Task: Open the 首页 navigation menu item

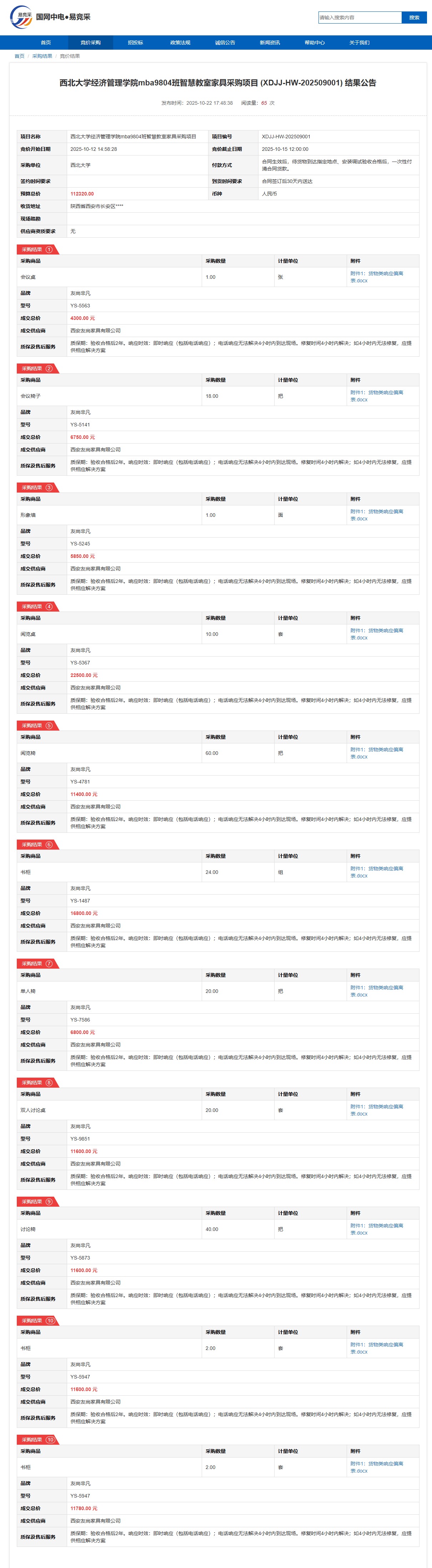Action: [46, 43]
